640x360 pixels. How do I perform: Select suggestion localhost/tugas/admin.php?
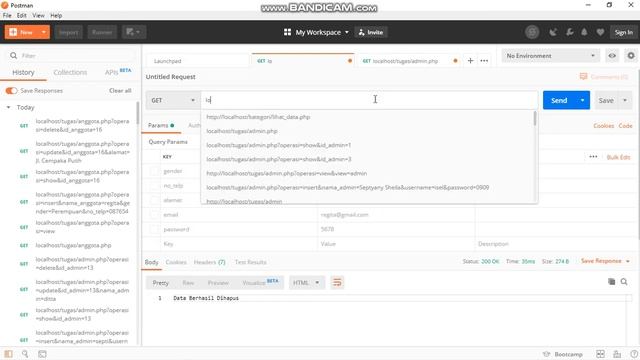242,131
